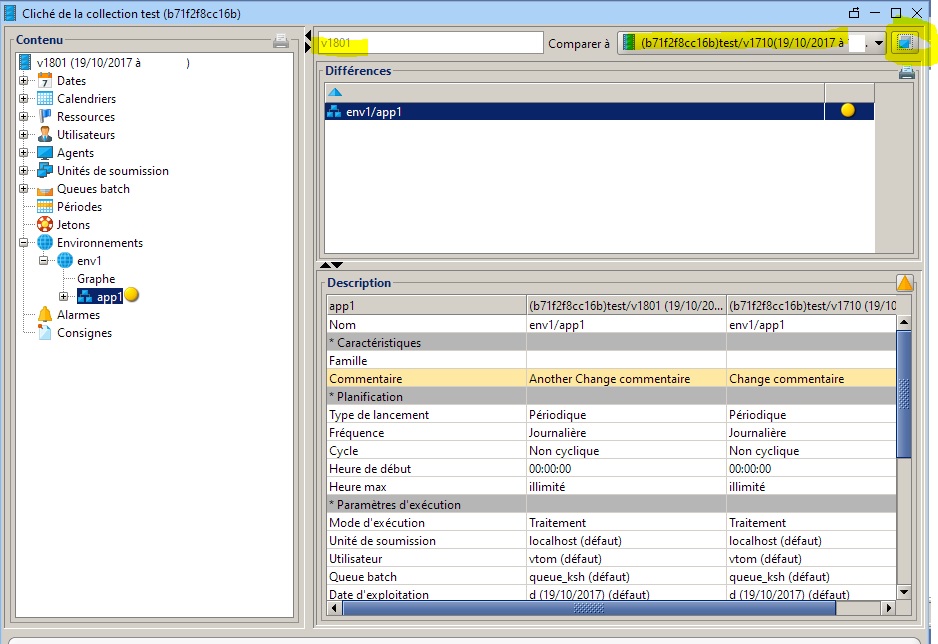Select env1/app1 row in Différences list
The image size is (938, 644).
click(599, 111)
